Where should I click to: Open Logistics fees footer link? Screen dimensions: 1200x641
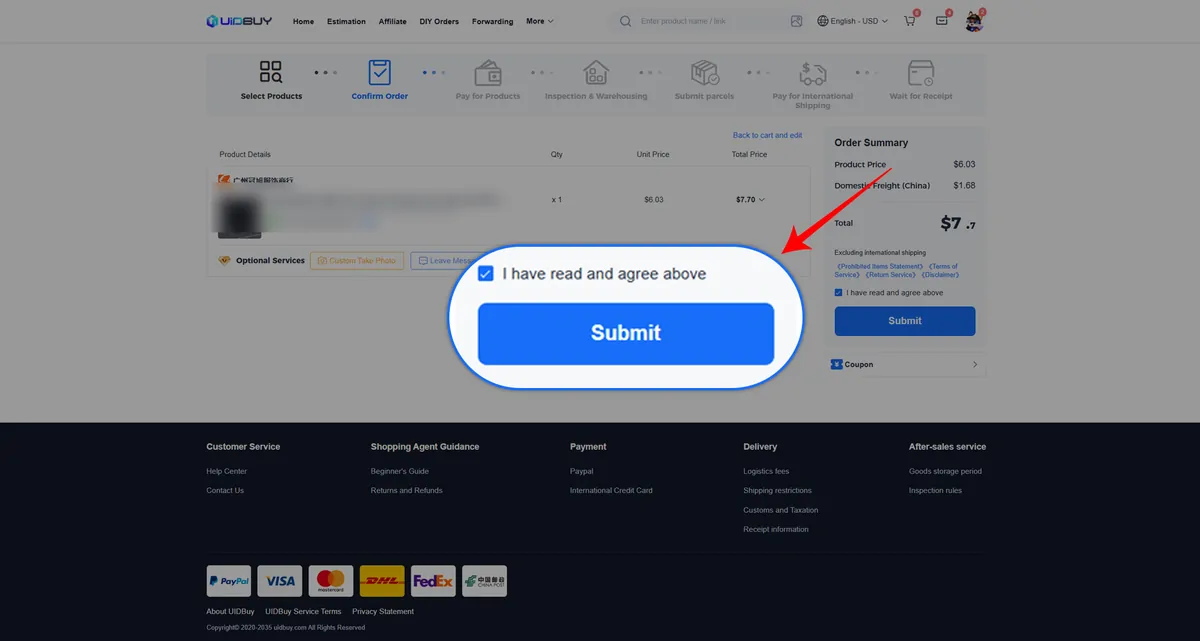coord(766,471)
